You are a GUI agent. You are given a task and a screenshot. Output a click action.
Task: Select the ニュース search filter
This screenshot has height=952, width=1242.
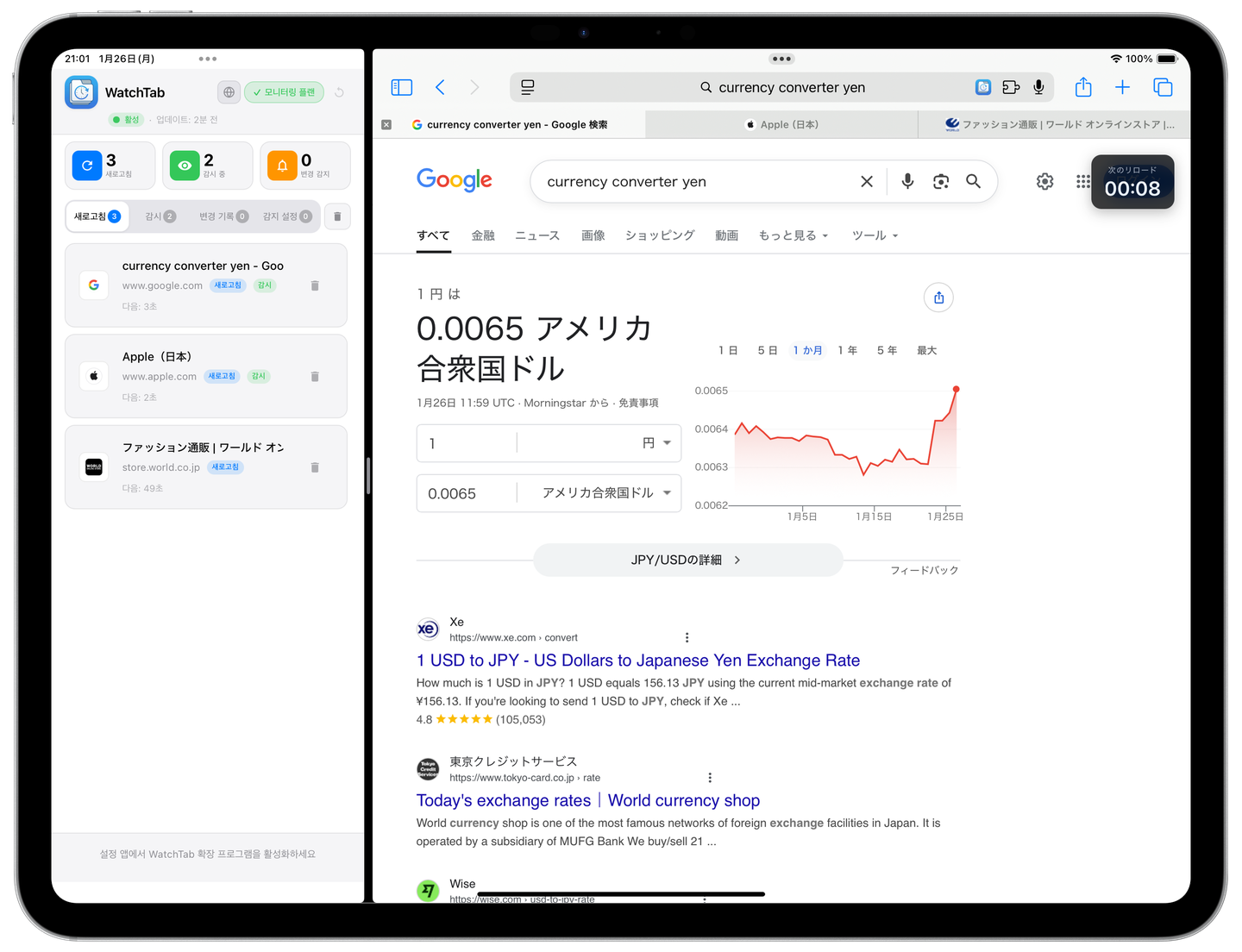[537, 235]
